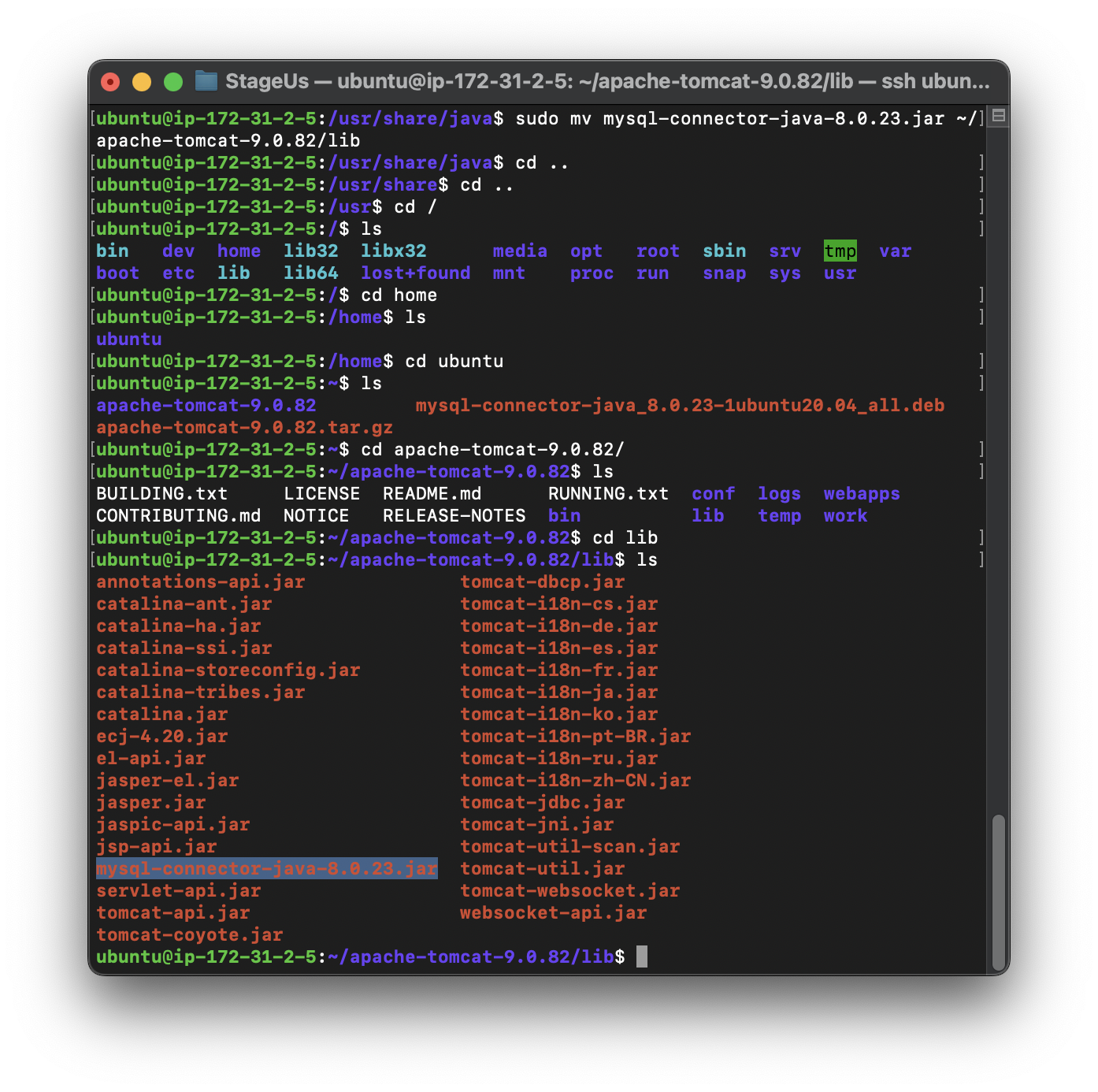The width and height of the screenshot is (1098, 1092).
Task: Click the mysql-connector-java .deb file name
Action: pos(681,406)
